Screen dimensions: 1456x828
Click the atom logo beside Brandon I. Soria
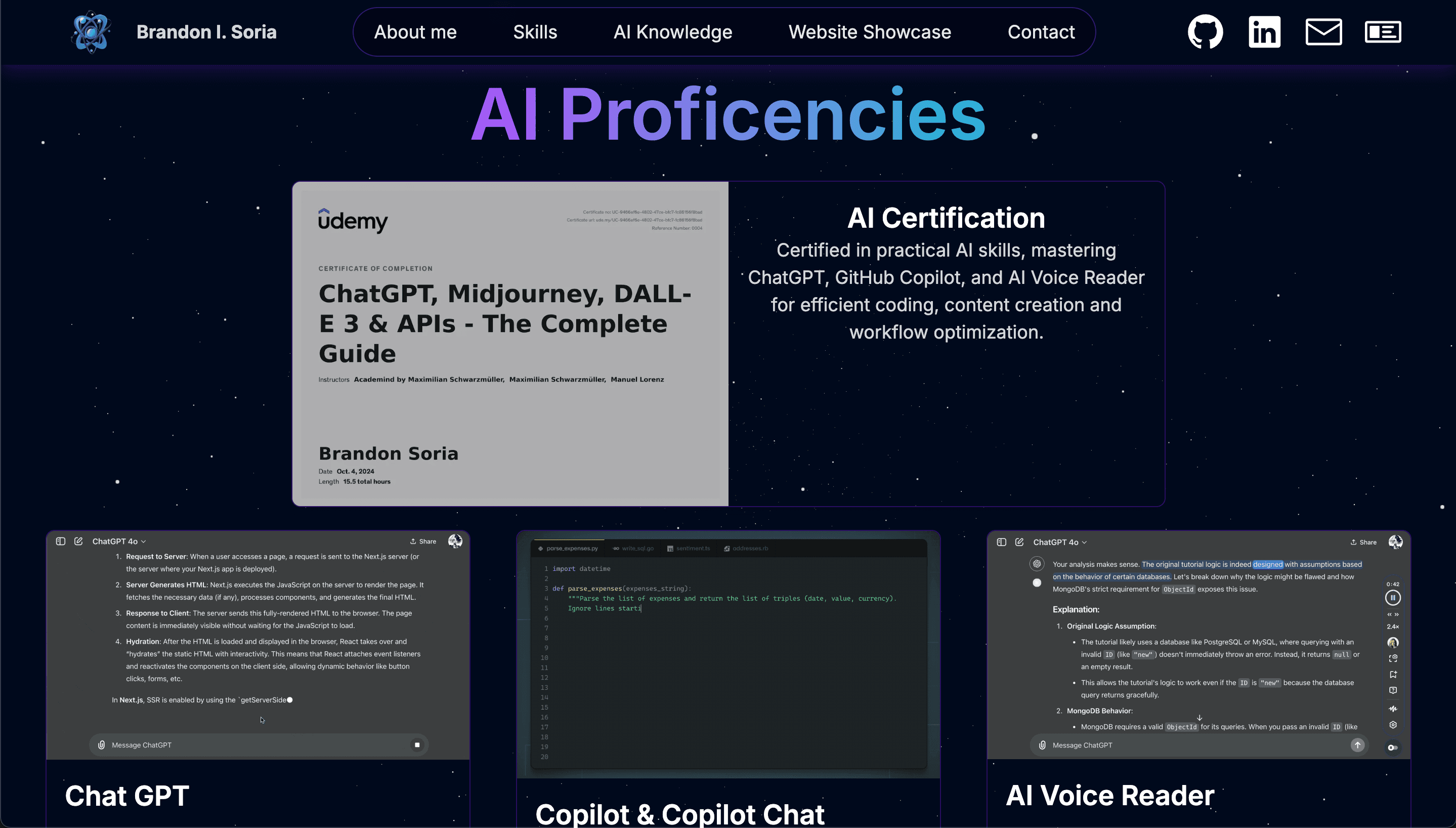click(x=91, y=32)
